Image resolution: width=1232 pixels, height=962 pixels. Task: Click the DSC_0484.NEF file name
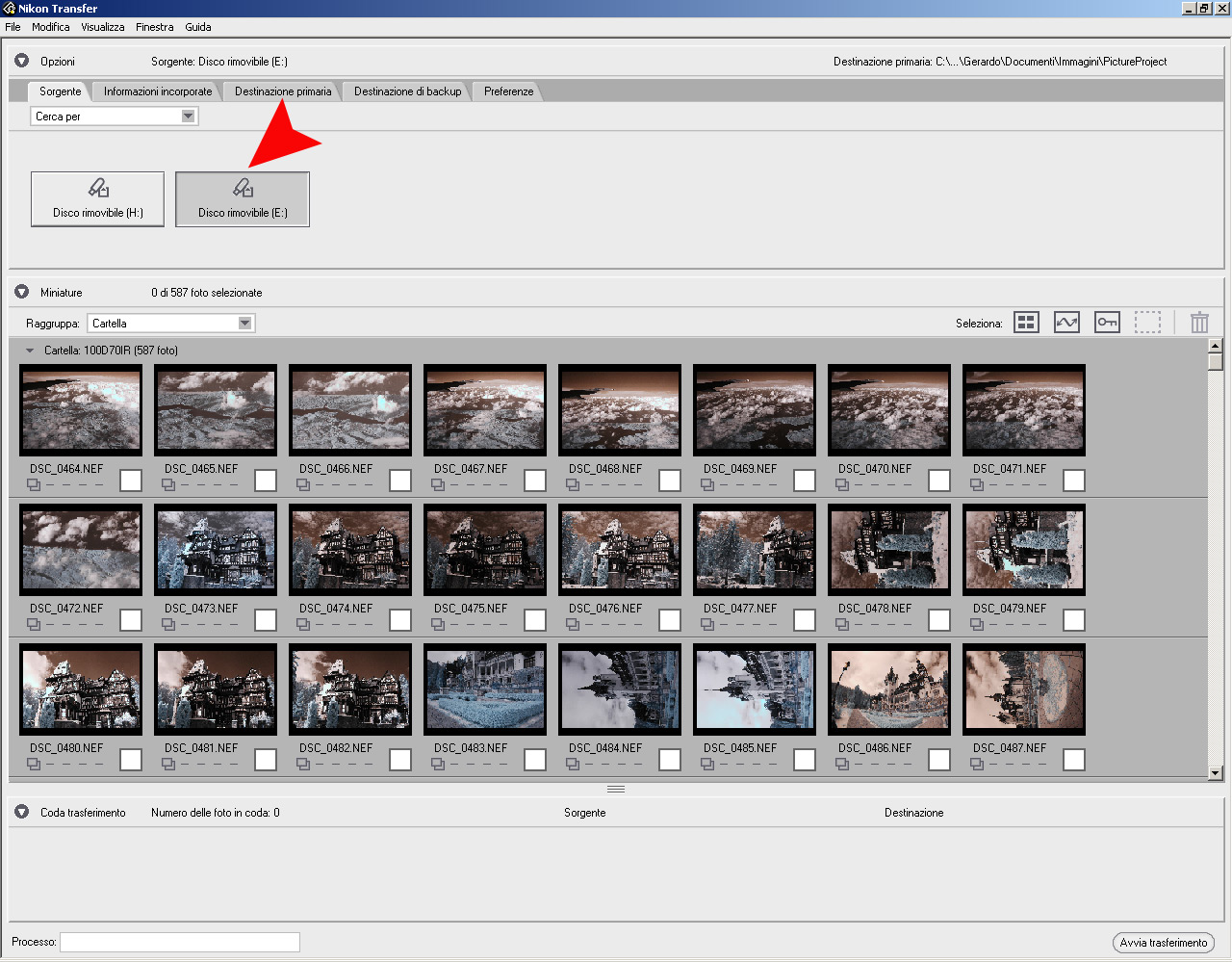click(604, 748)
